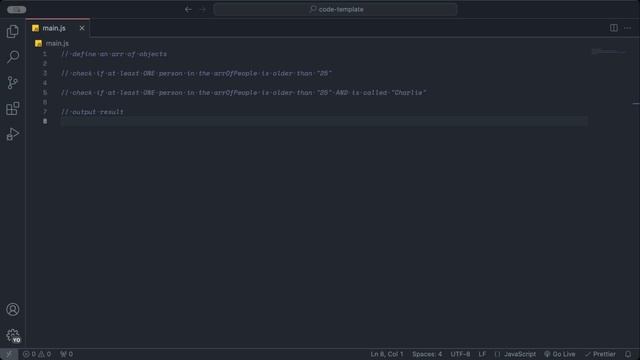Open the Manage gear settings
640x360 pixels.
tap(13, 336)
